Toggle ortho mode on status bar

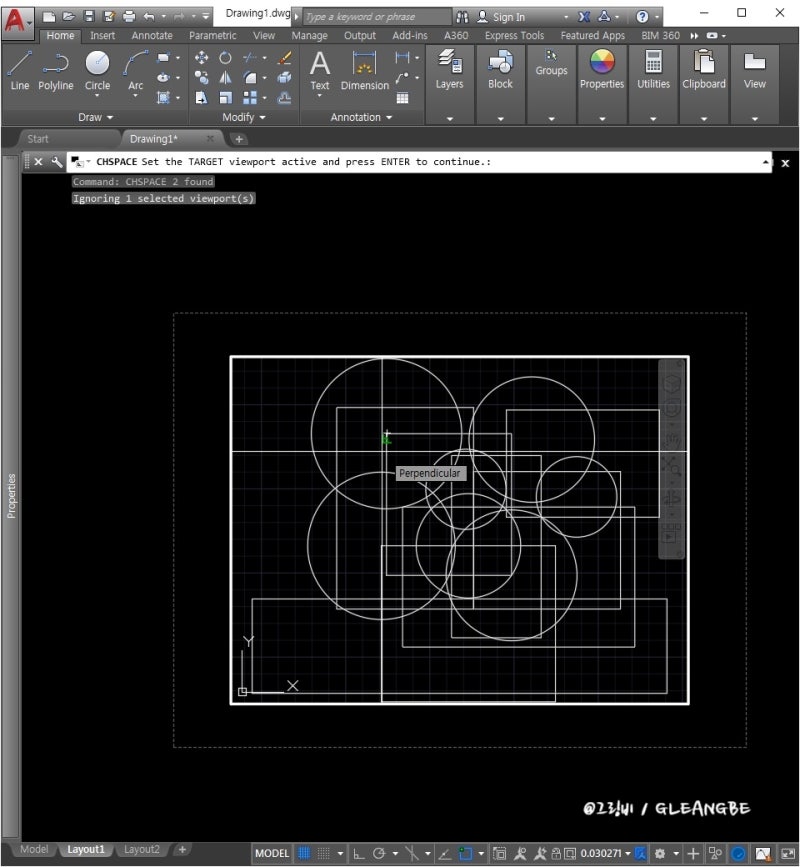[357, 853]
